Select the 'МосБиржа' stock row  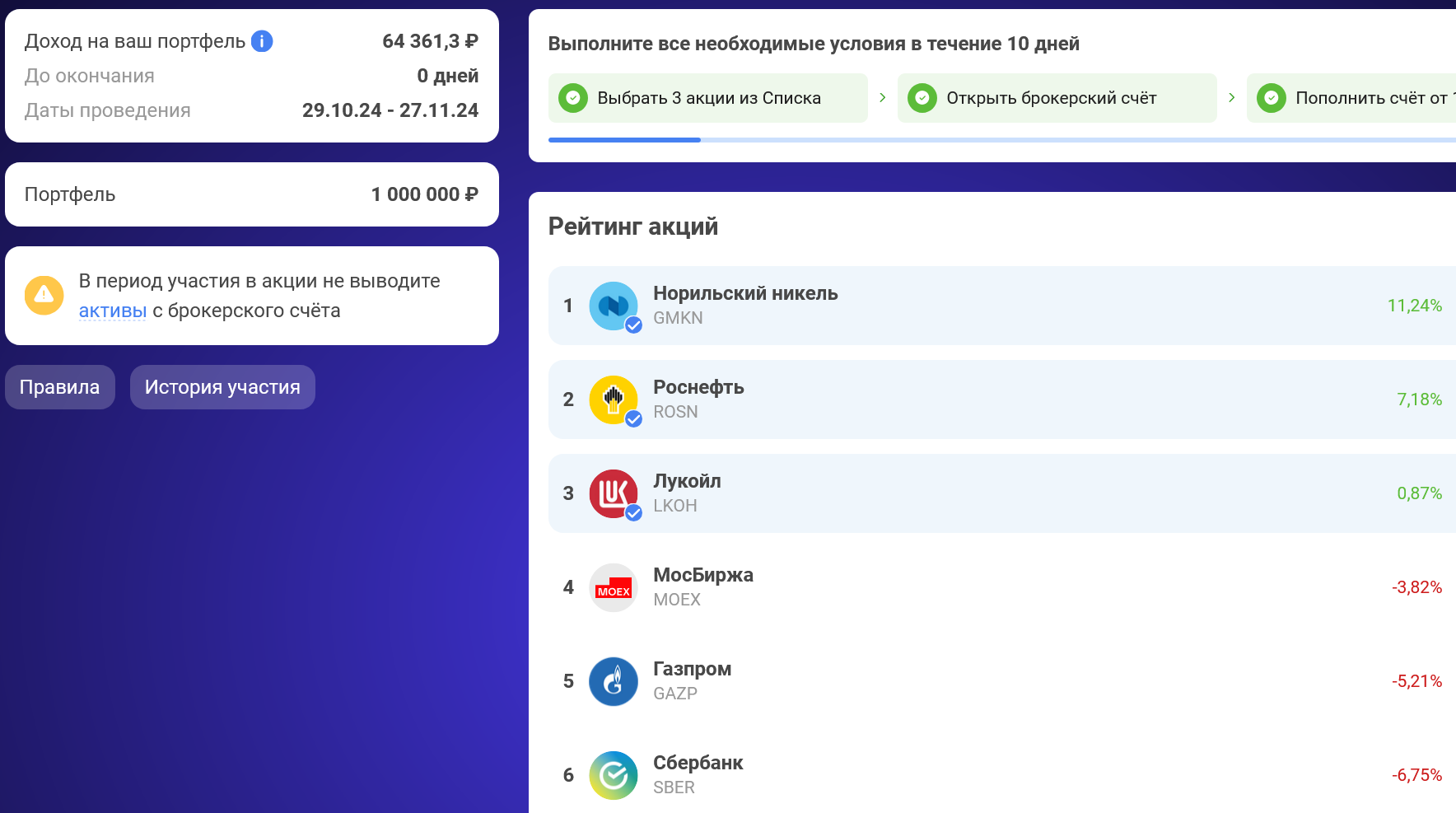point(1002,587)
